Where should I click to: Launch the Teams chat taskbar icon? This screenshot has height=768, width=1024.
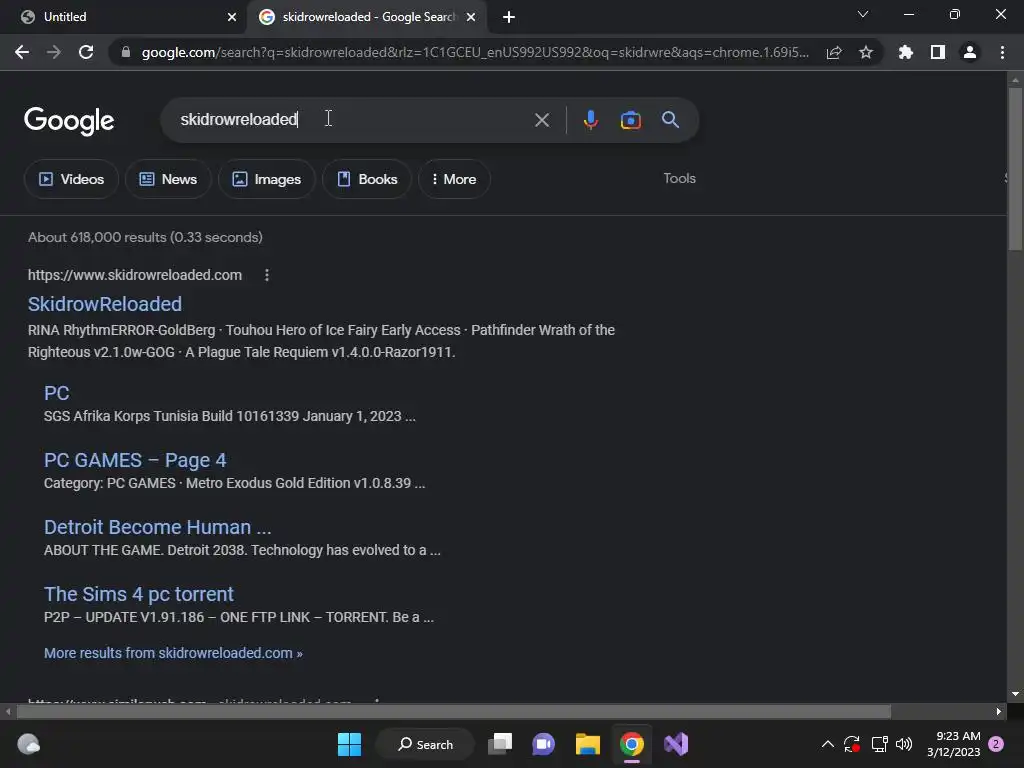[x=543, y=744]
